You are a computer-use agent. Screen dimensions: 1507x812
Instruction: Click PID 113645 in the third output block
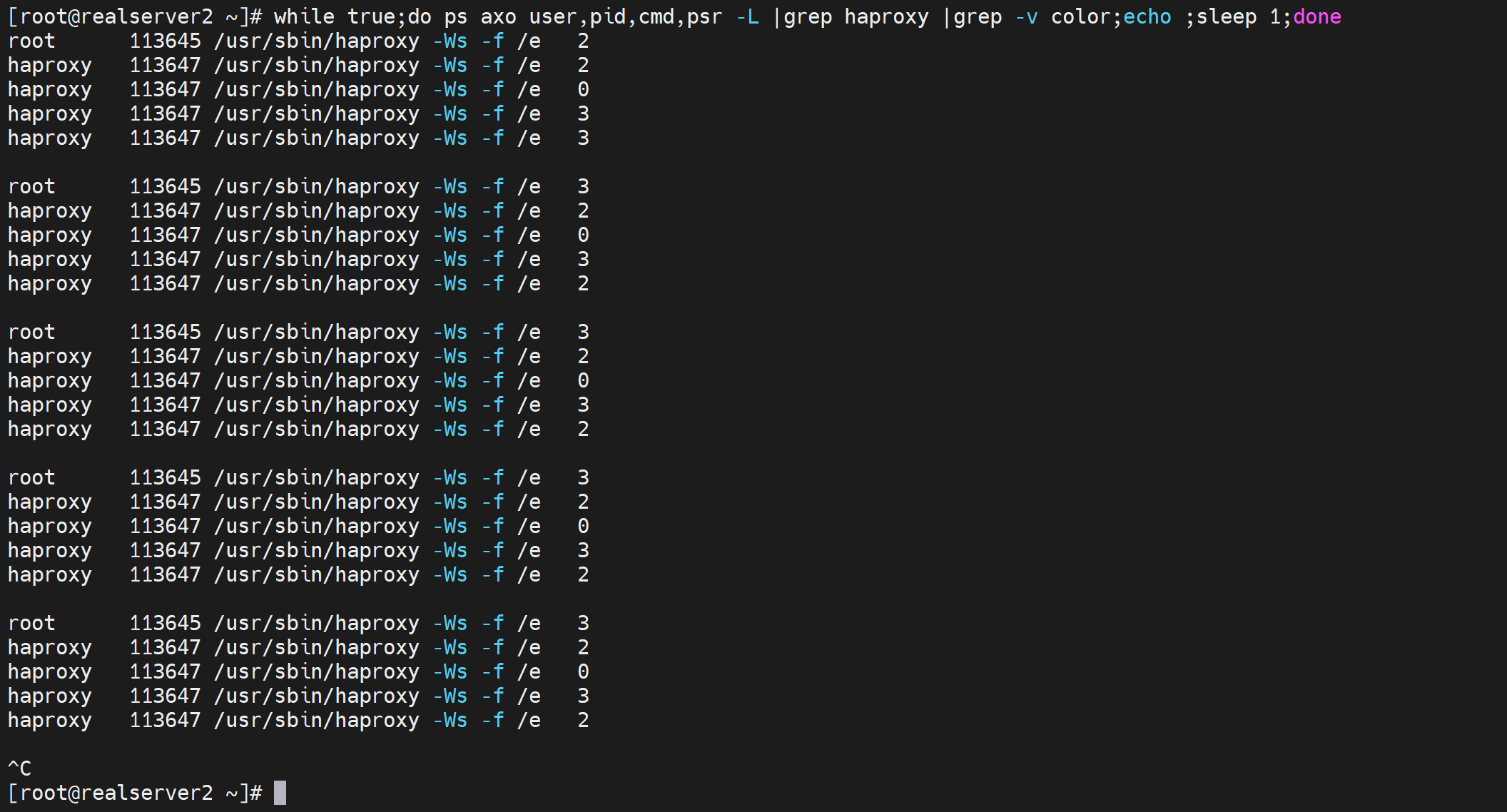[165, 332]
